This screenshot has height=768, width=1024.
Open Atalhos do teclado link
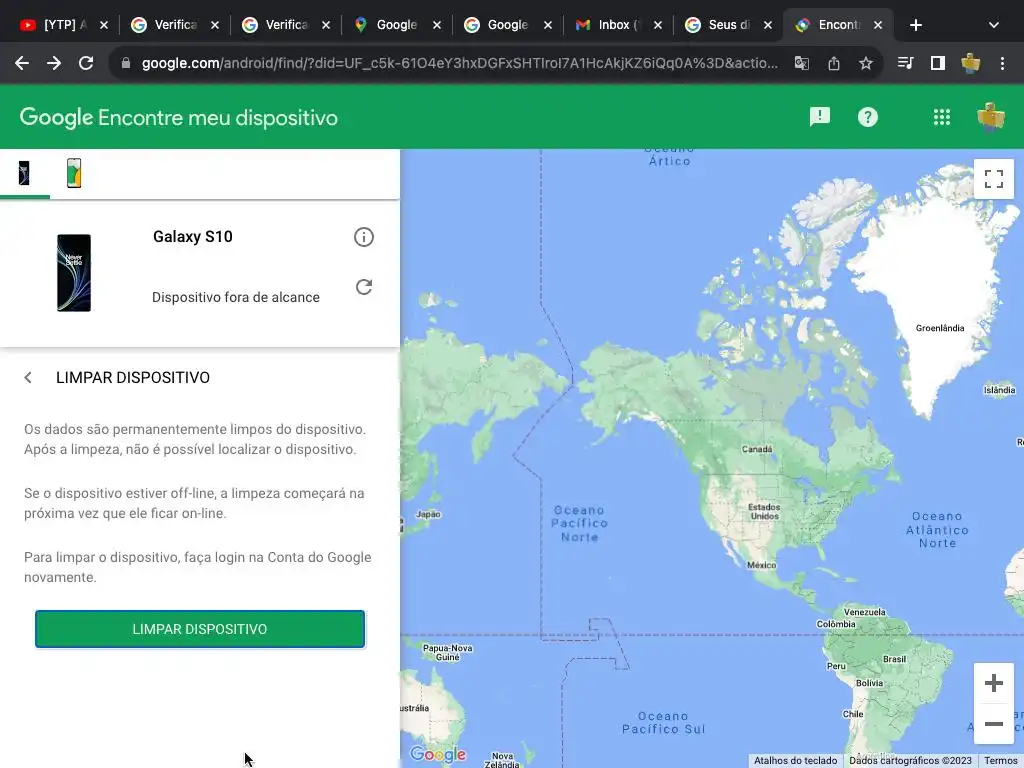tap(795, 761)
